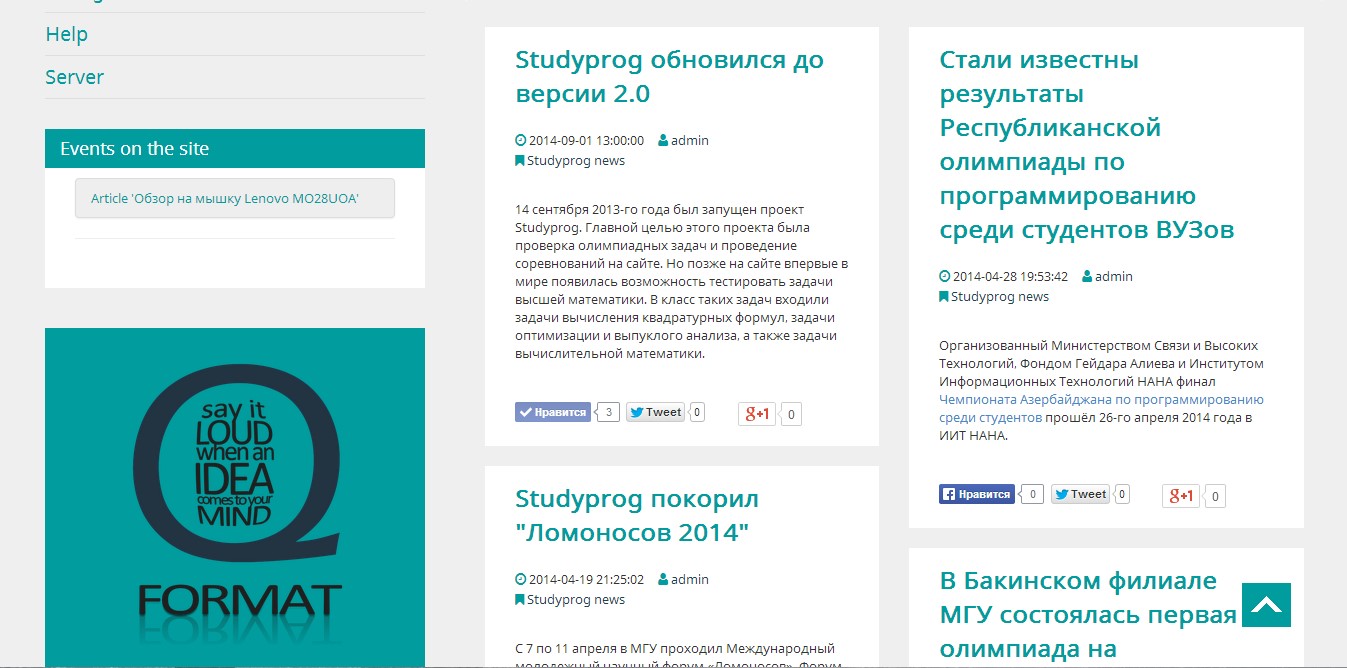Click the clock icon by 2014-04-19 21:25:02
The image size is (1347, 668).
click(x=520, y=580)
